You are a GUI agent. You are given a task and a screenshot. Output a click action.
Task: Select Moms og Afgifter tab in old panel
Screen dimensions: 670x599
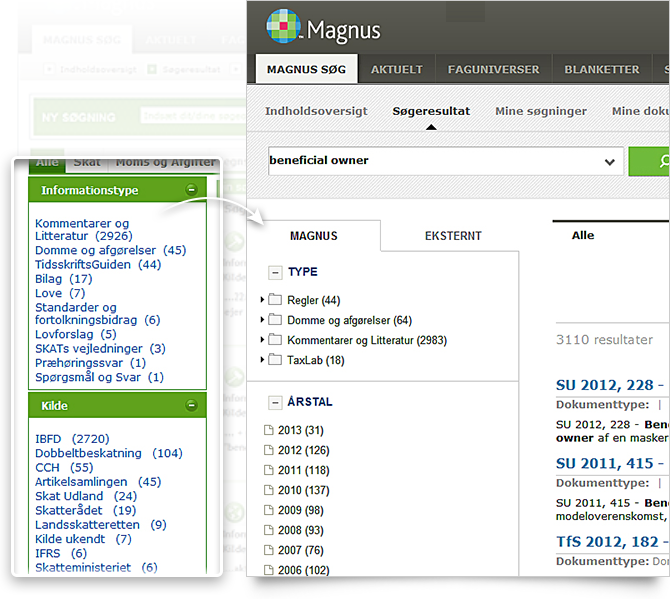(165, 164)
